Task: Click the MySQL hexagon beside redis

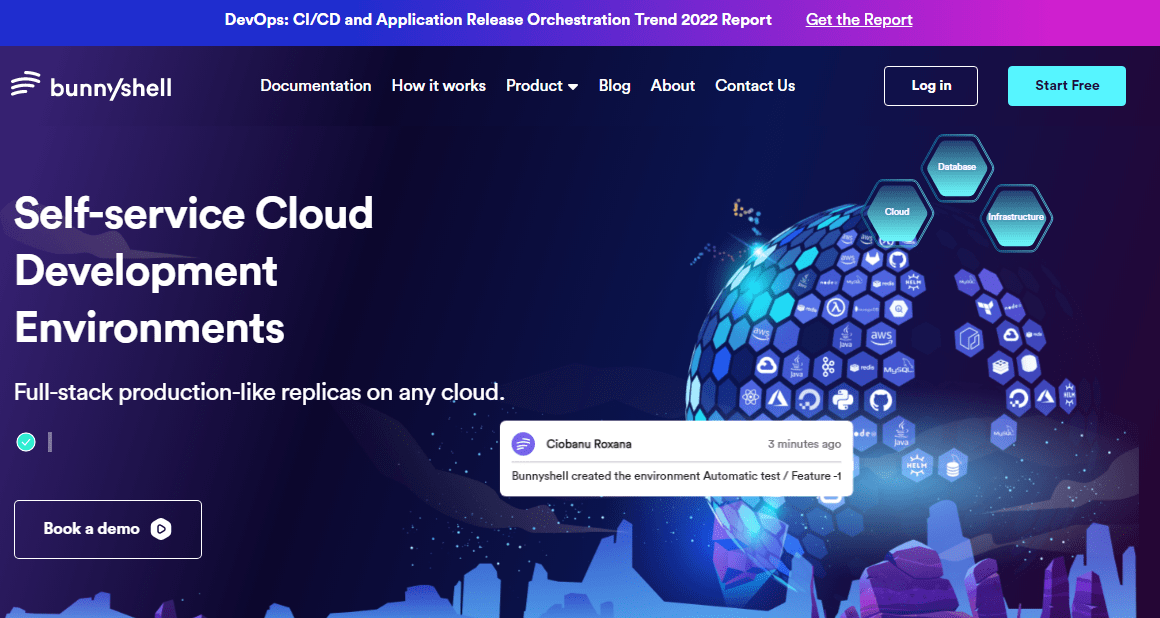Action: coord(899,369)
